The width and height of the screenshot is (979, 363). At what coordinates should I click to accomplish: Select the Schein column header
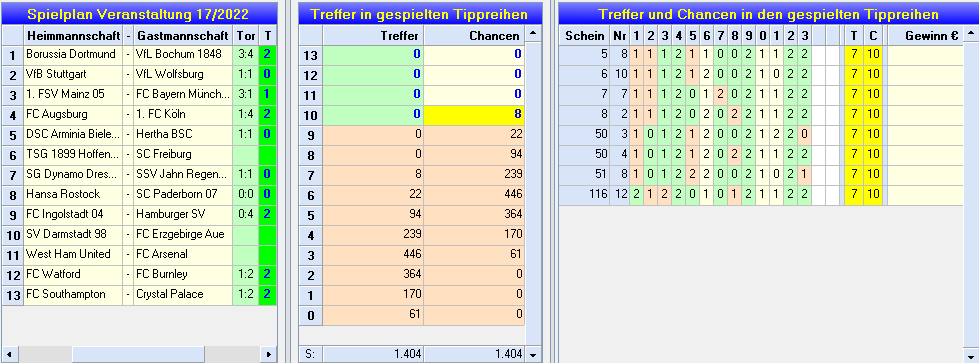(584, 35)
